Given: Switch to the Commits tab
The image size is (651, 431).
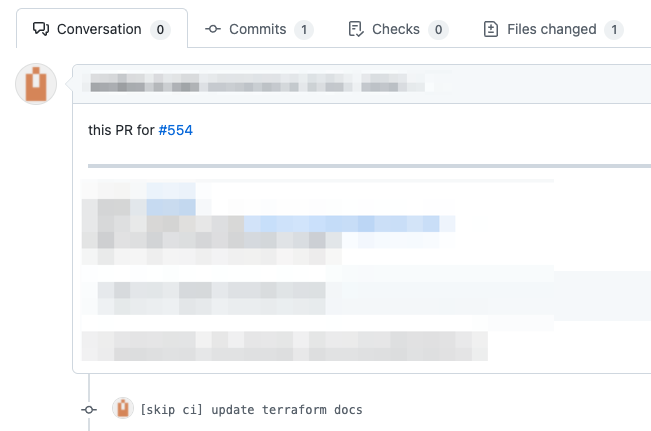Looking at the screenshot, I should (x=259, y=29).
